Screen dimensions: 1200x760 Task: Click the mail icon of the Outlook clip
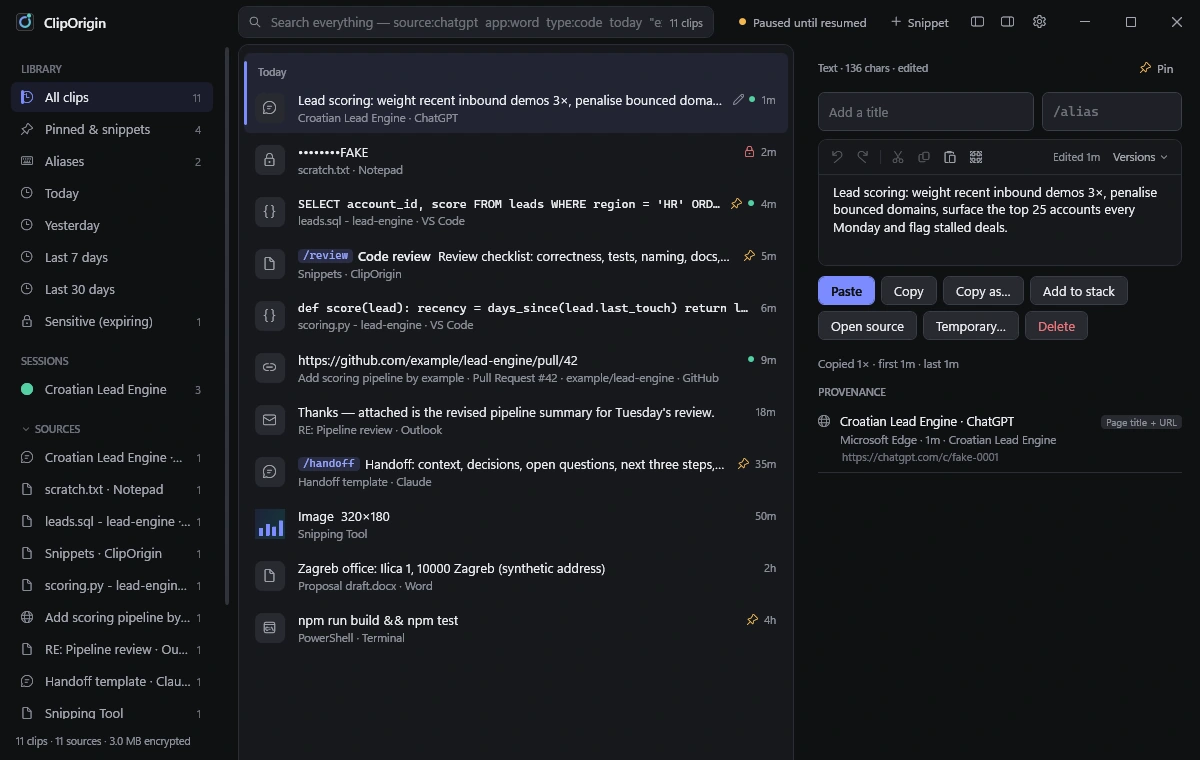click(269, 420)
